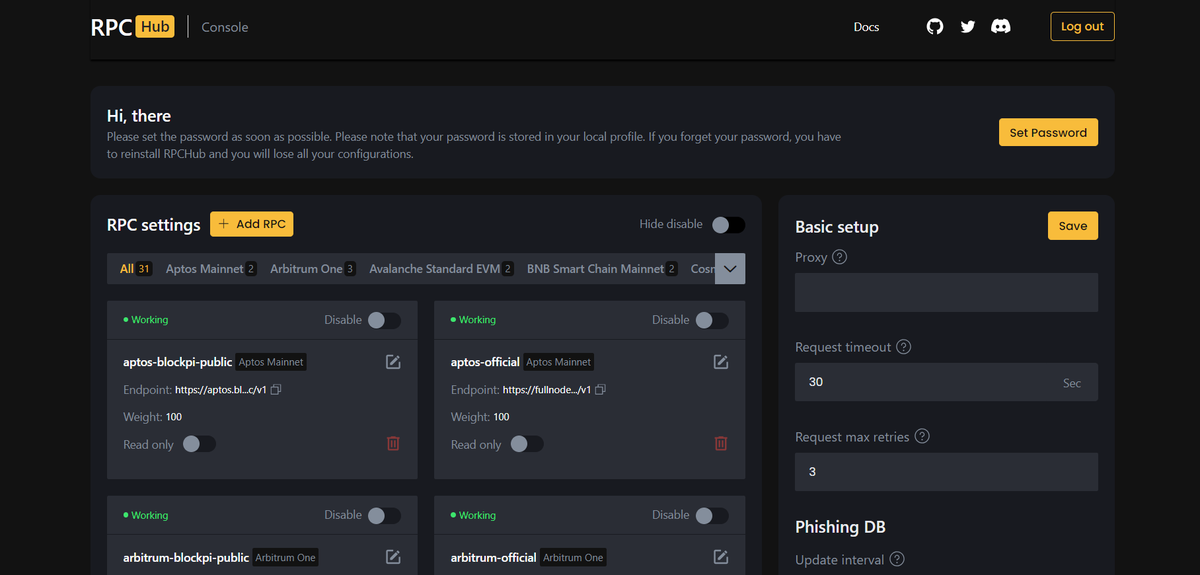Click the RPC Hub logo

click(x=132, y=27)
